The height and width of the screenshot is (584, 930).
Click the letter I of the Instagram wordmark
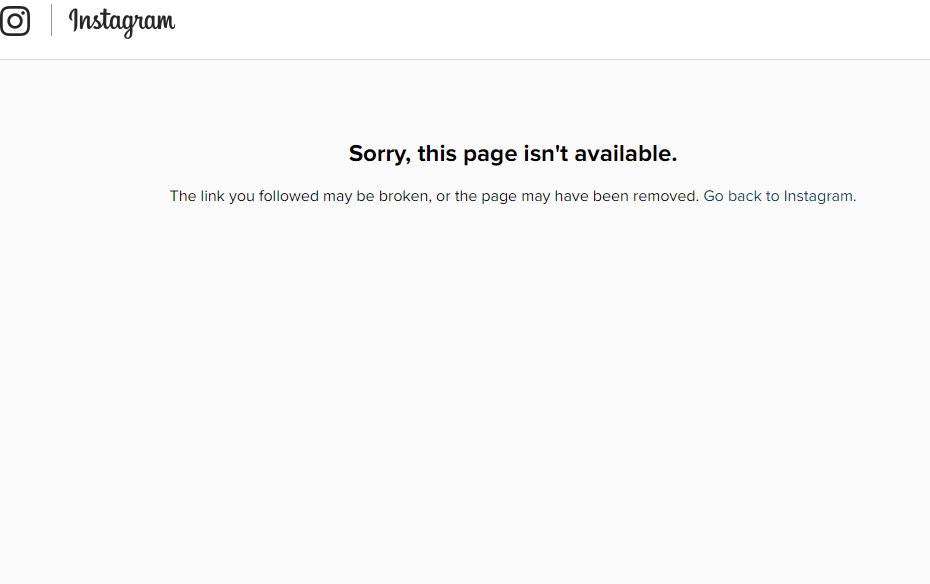74,20
